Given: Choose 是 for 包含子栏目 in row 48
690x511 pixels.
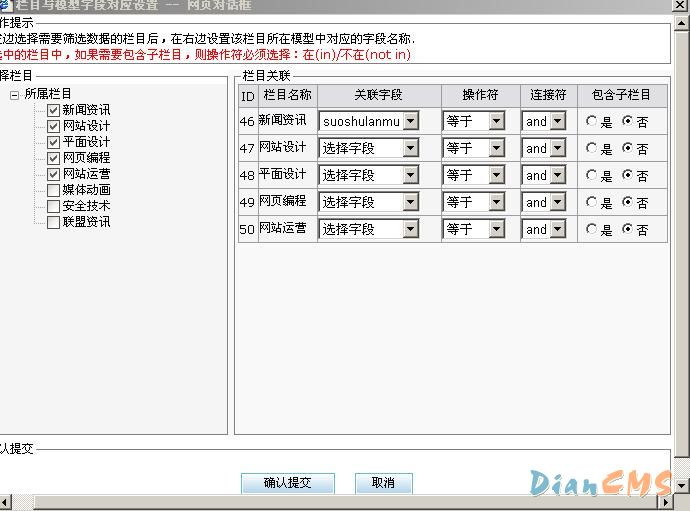Looking at the screenshot, I should pos(592,175).
